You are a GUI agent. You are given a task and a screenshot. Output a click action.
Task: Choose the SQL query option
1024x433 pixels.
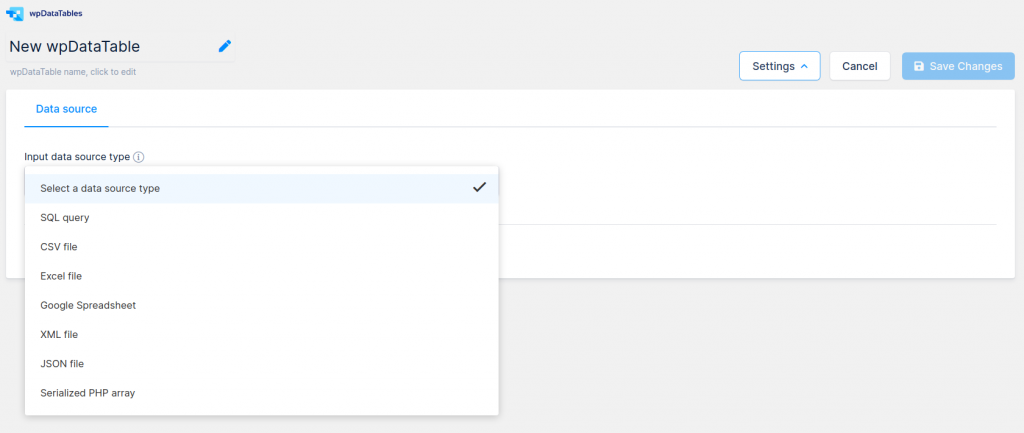tap(65, 217)
